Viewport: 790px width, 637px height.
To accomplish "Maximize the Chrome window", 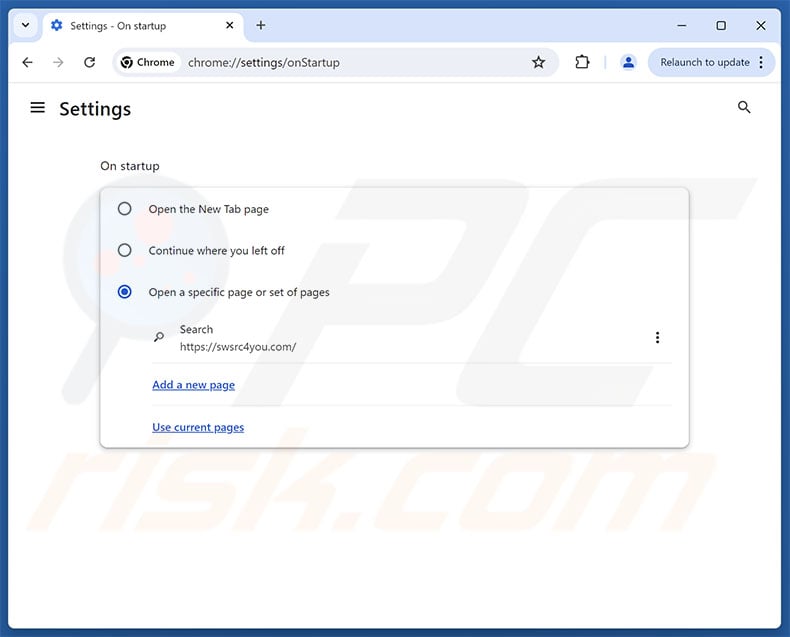I will pyautogui.click(x=721, y=25).
